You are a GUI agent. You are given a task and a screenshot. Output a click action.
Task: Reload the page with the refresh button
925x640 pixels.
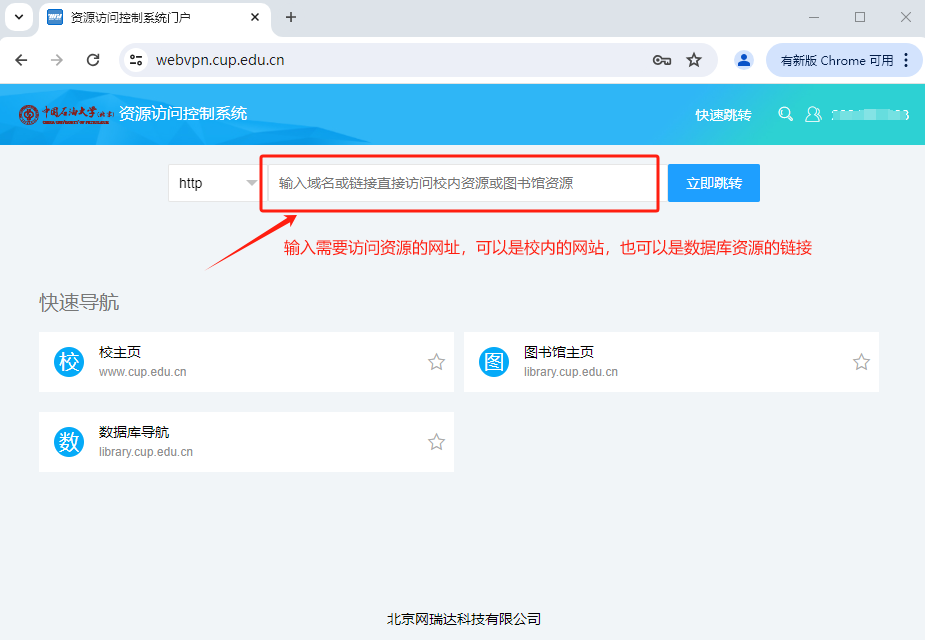pyautogui.click(x=93, y=60)
